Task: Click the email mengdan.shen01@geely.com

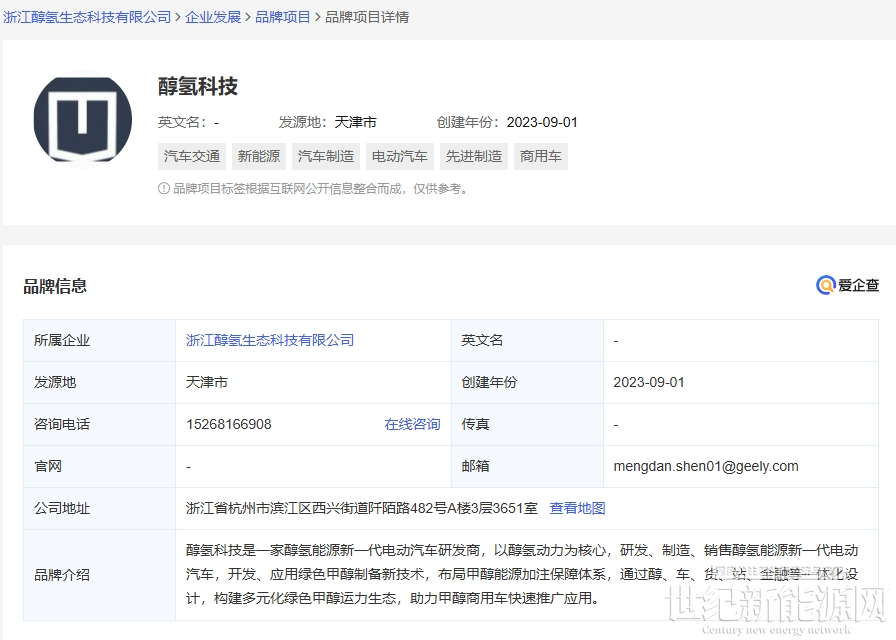Action: point(706,466)
